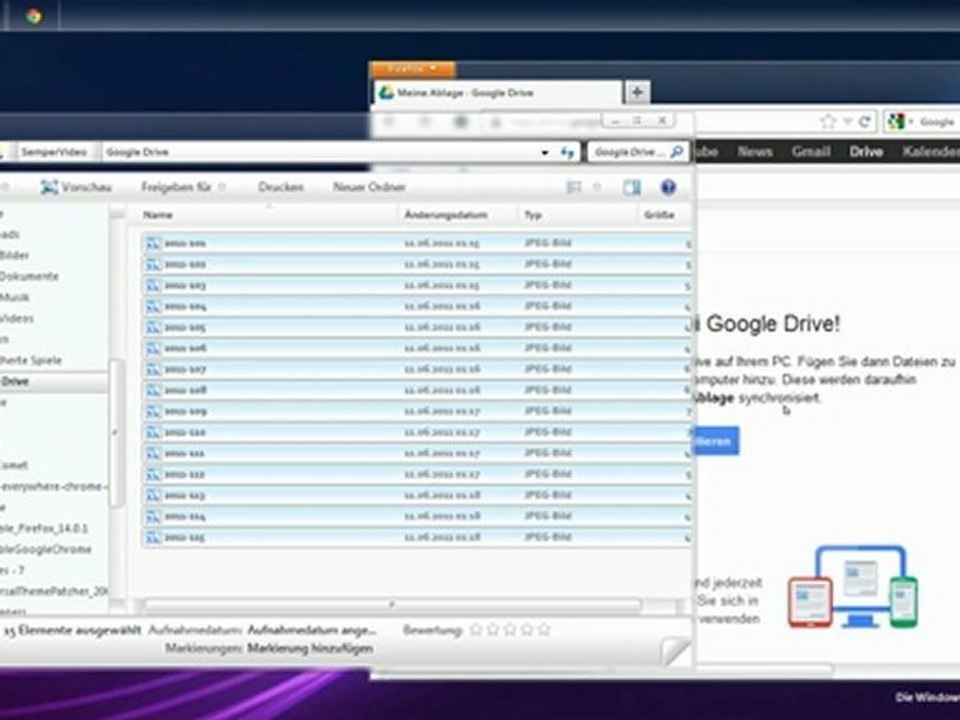This screenshot has height=720, width=960.
Task: Click the bookmark star in Firefox address bar
Action: [828, 122]
